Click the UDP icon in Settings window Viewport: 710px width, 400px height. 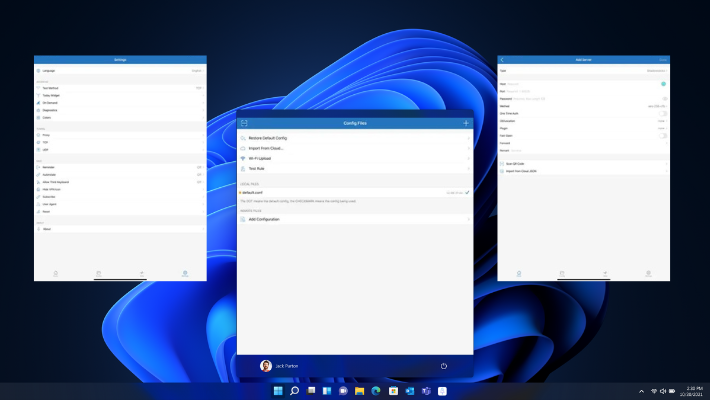click(x=38, y=150)
